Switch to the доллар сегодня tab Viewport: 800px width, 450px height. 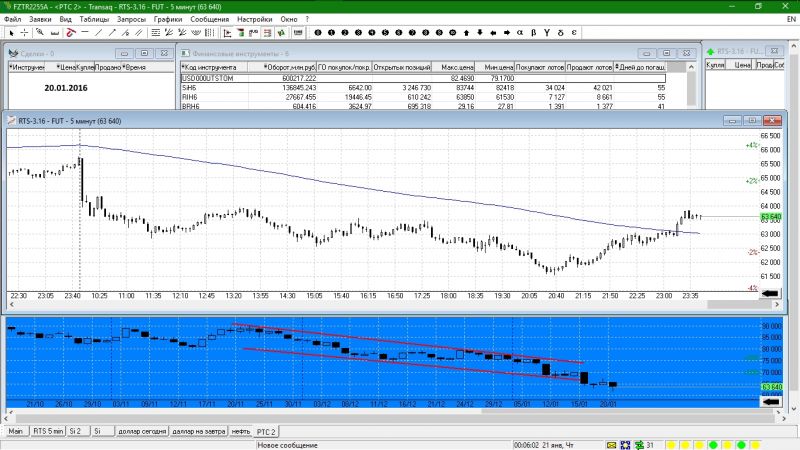point(142,431)
